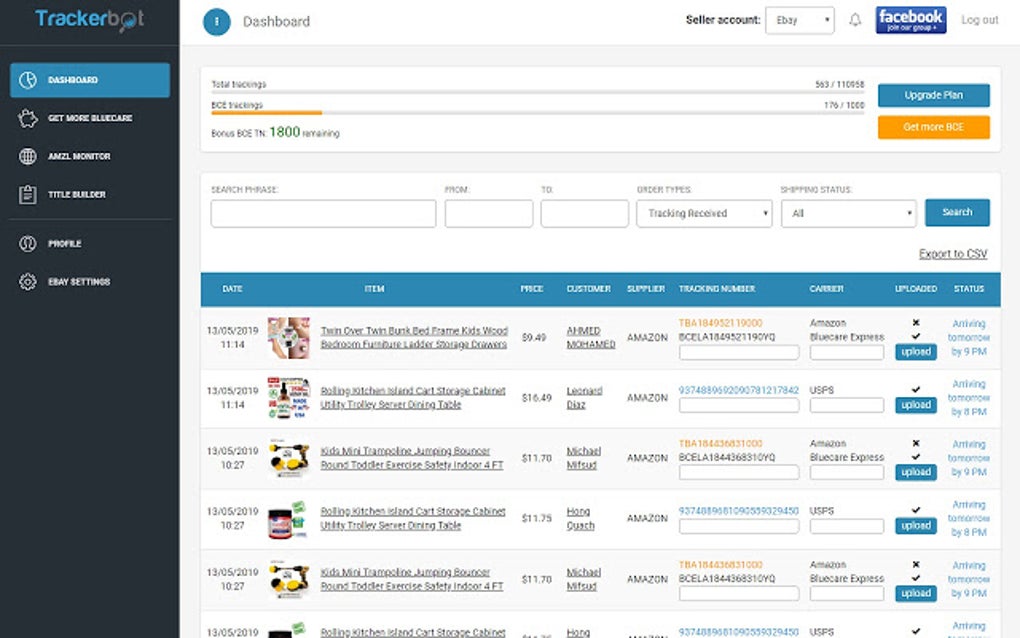Viewport: 1020px width, 638px height.
Task: Click carrier input field in Leonard Diaz row
Action: [846, 405]
